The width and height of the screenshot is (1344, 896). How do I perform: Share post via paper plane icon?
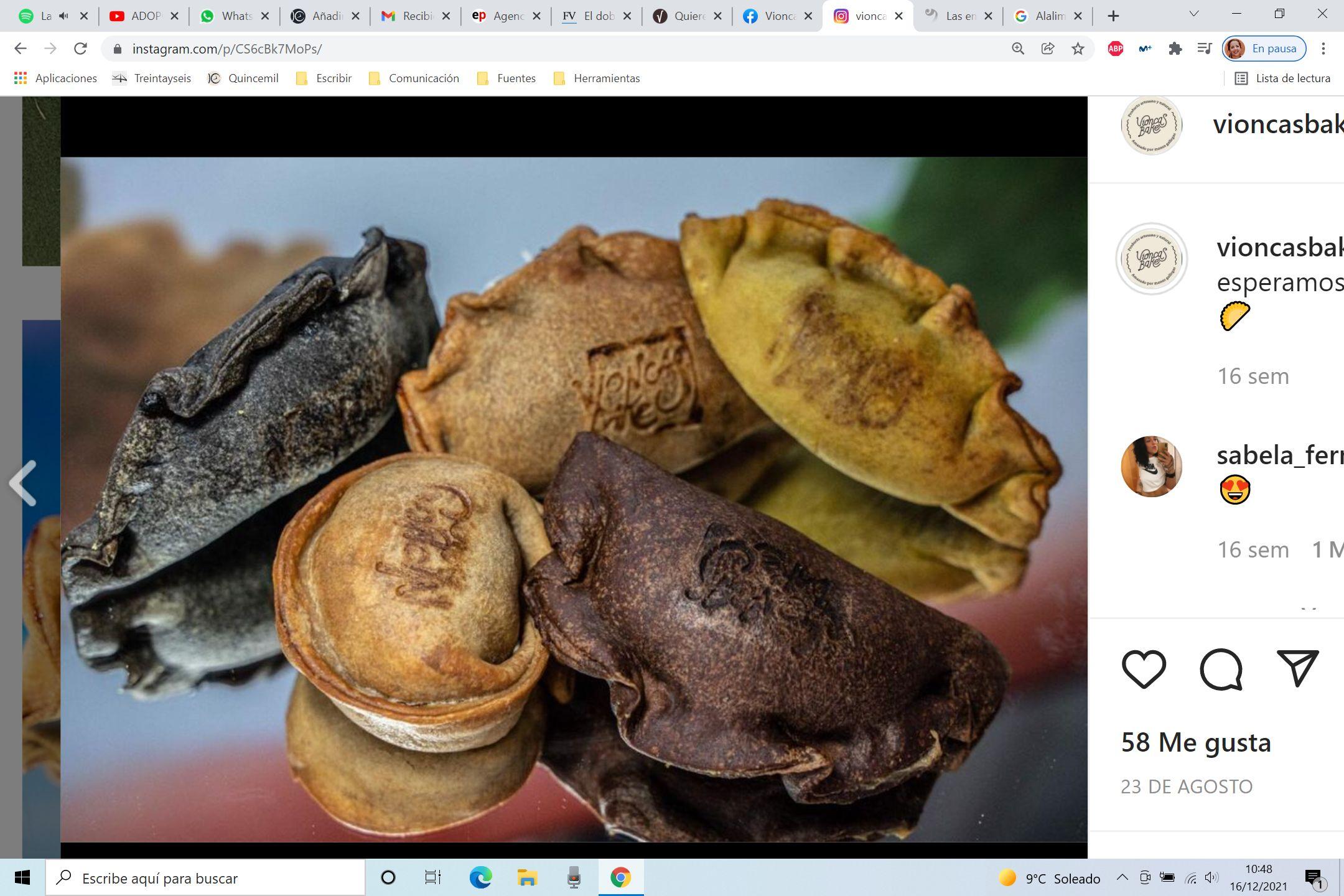click(x=1298, y=669)
